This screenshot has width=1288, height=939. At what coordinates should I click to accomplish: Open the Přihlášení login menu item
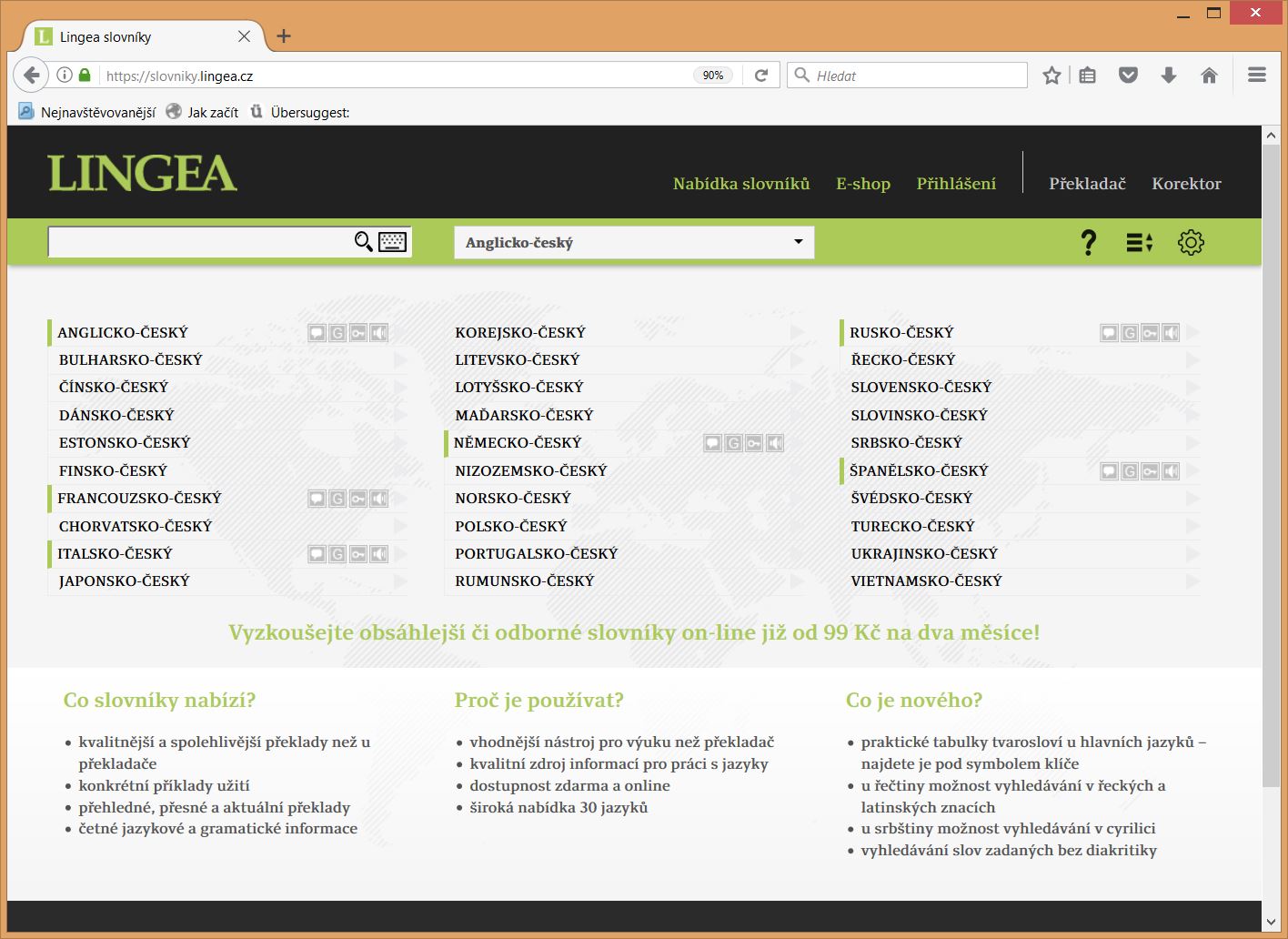coord(956,184)
